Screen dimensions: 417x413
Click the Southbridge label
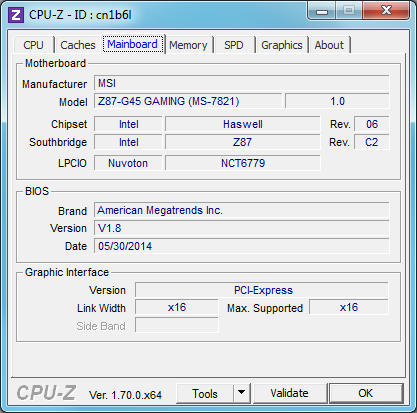[58, 142]
